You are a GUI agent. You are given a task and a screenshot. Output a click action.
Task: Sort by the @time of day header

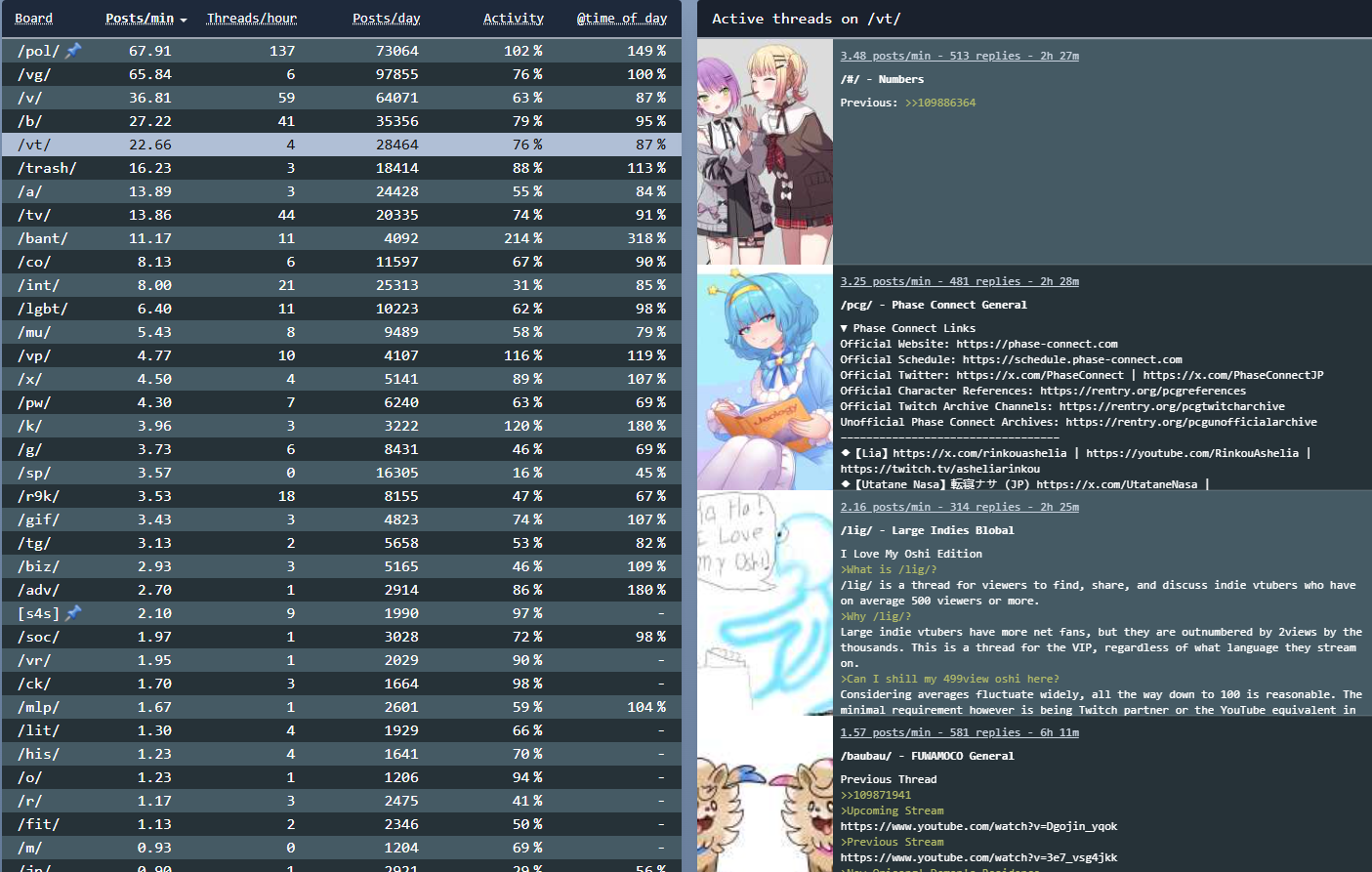pyautogui.click(x=622, y=19)
